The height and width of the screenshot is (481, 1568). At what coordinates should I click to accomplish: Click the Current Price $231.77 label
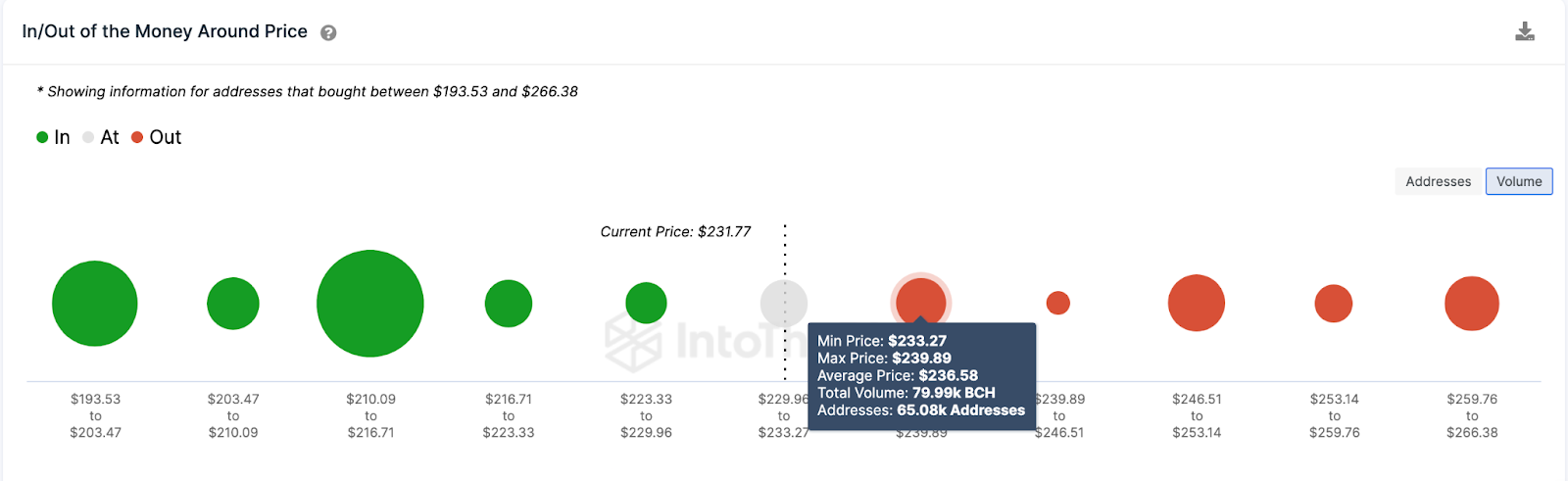point(675,232)
